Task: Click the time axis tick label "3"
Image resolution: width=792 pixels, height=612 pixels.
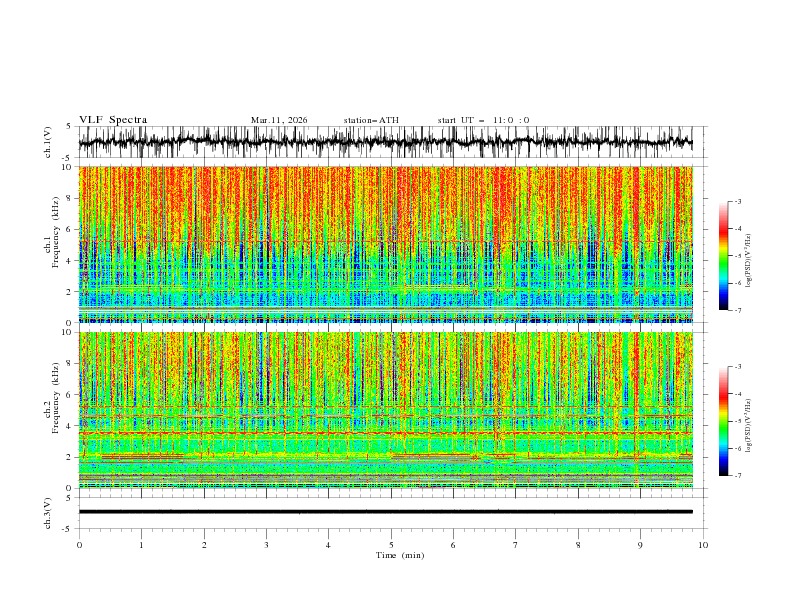Action: point(266,545)
